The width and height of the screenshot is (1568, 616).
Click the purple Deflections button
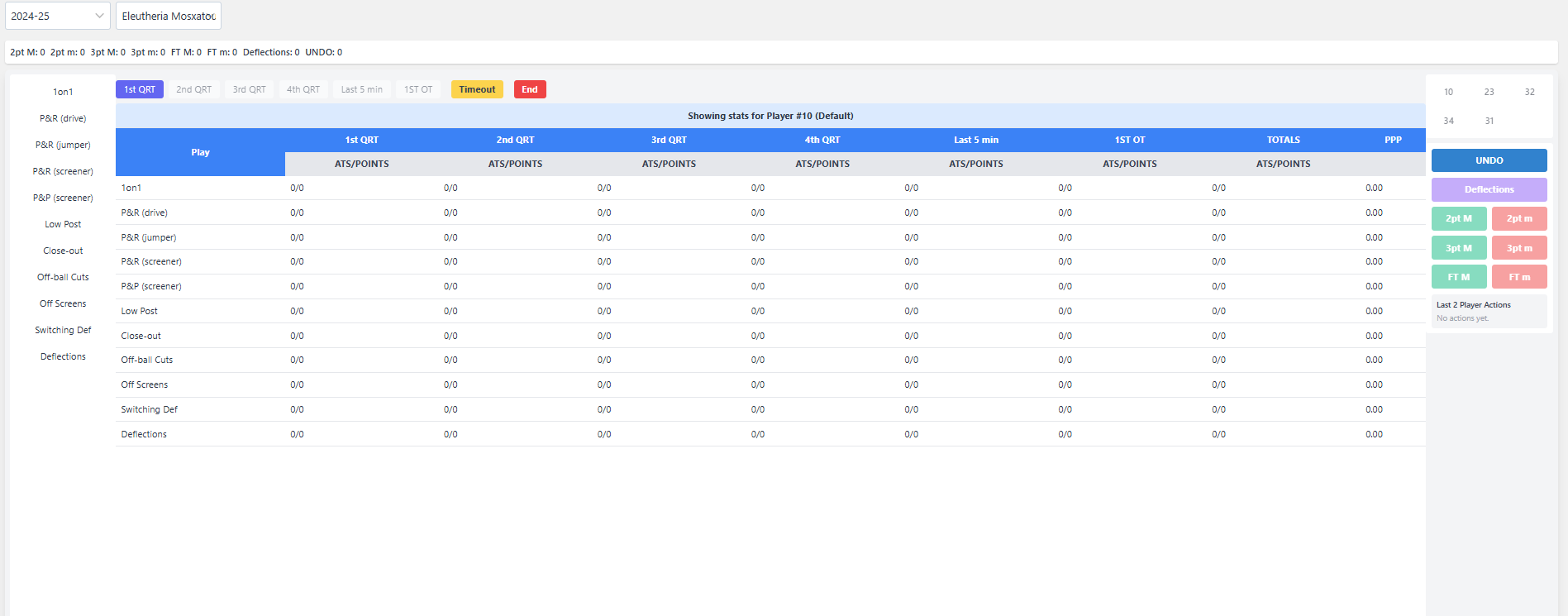tap(1489, 189)
